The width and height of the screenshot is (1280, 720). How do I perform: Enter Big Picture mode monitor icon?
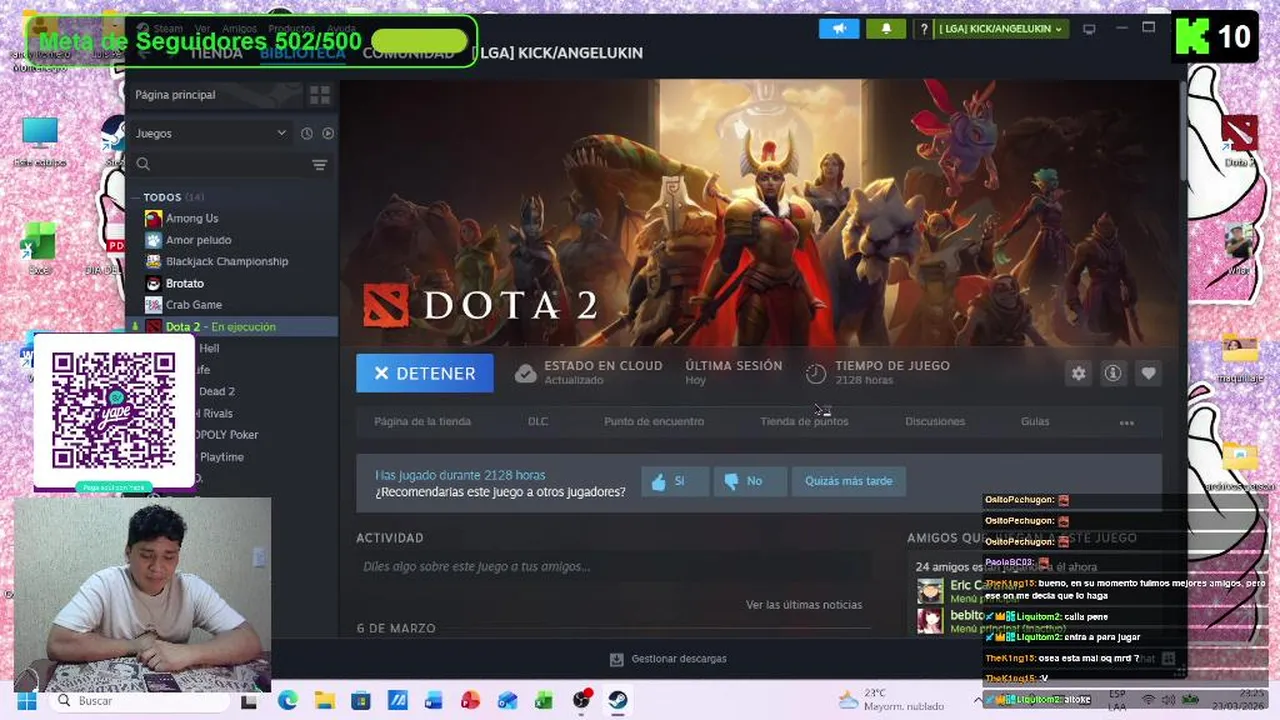(1089, 29)
